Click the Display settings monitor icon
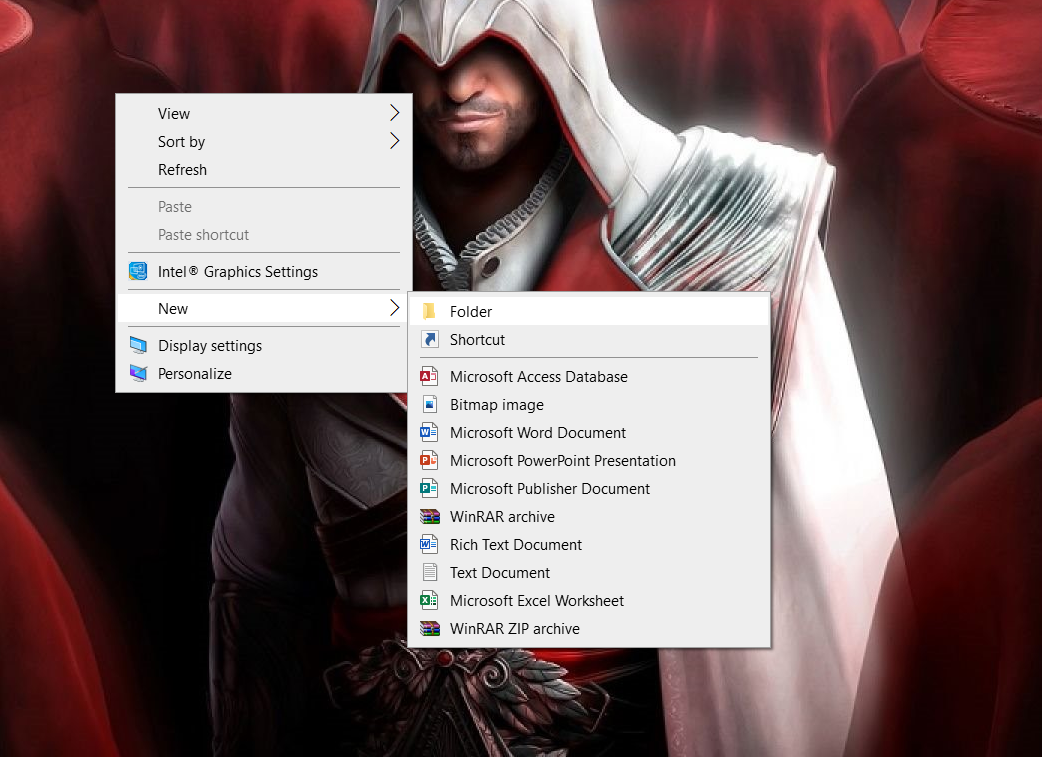Image resolution: width=1042 pixels, height=757 pixels. (138, 346)
